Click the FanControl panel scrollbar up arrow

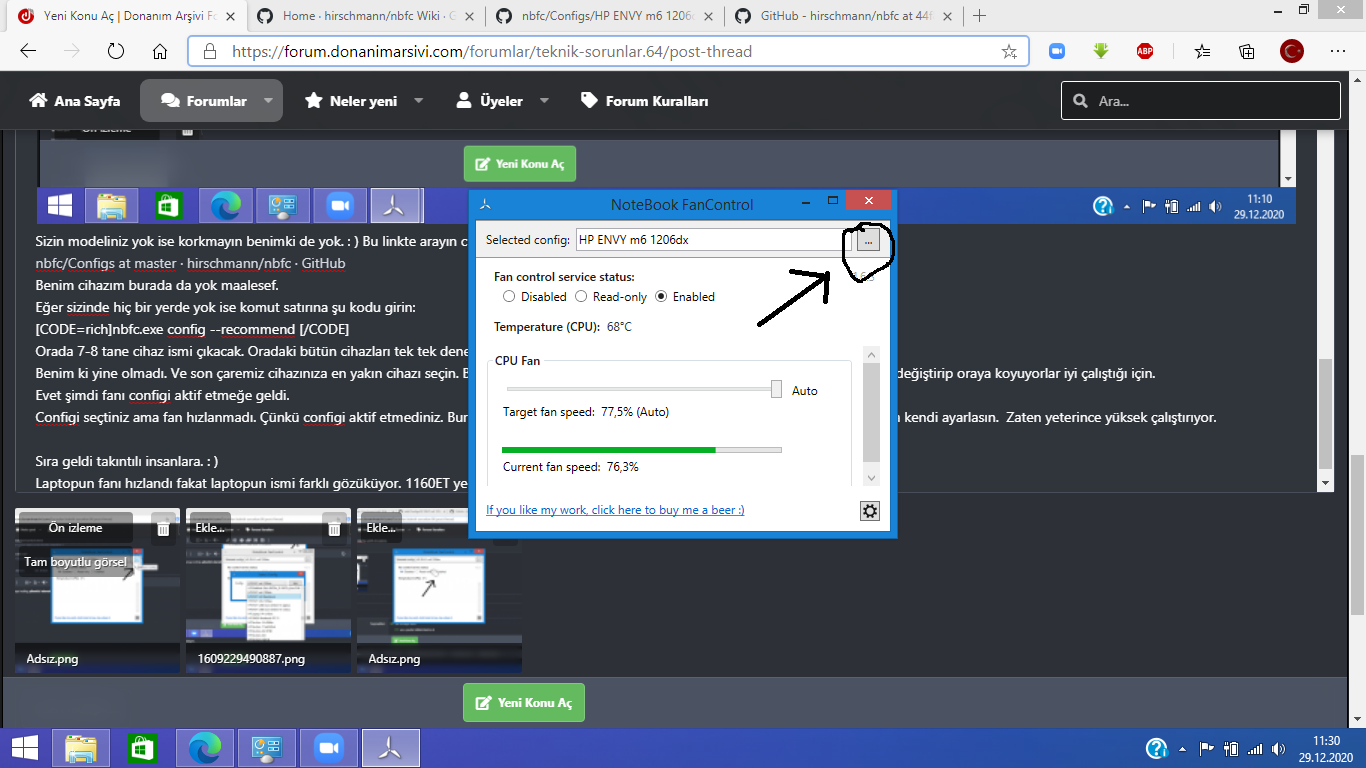[x=871, y=355]
